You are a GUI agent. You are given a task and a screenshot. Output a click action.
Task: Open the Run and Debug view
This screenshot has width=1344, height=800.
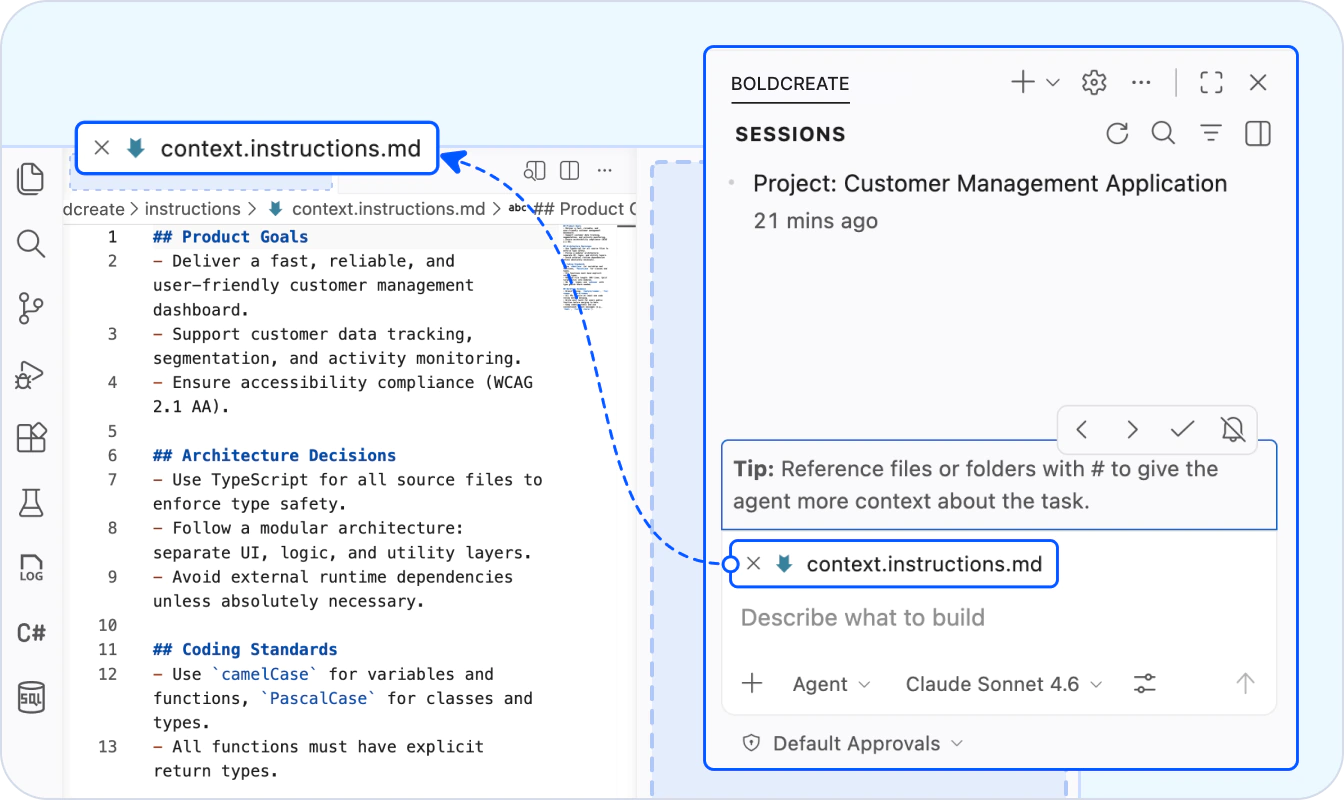pyautogui.click(x=31, y=374)
